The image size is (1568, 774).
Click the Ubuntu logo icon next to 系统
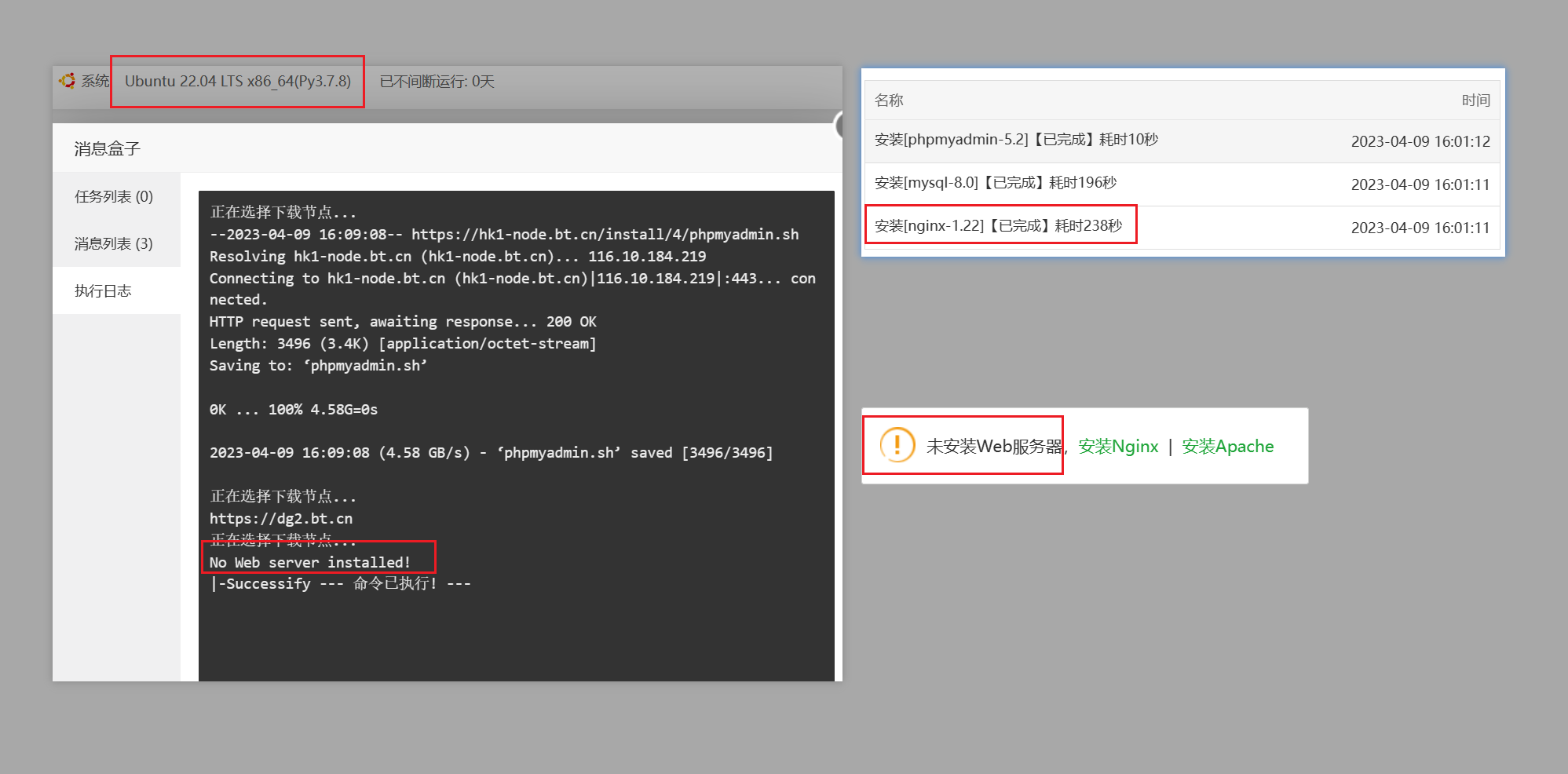(x=68, y=81)
